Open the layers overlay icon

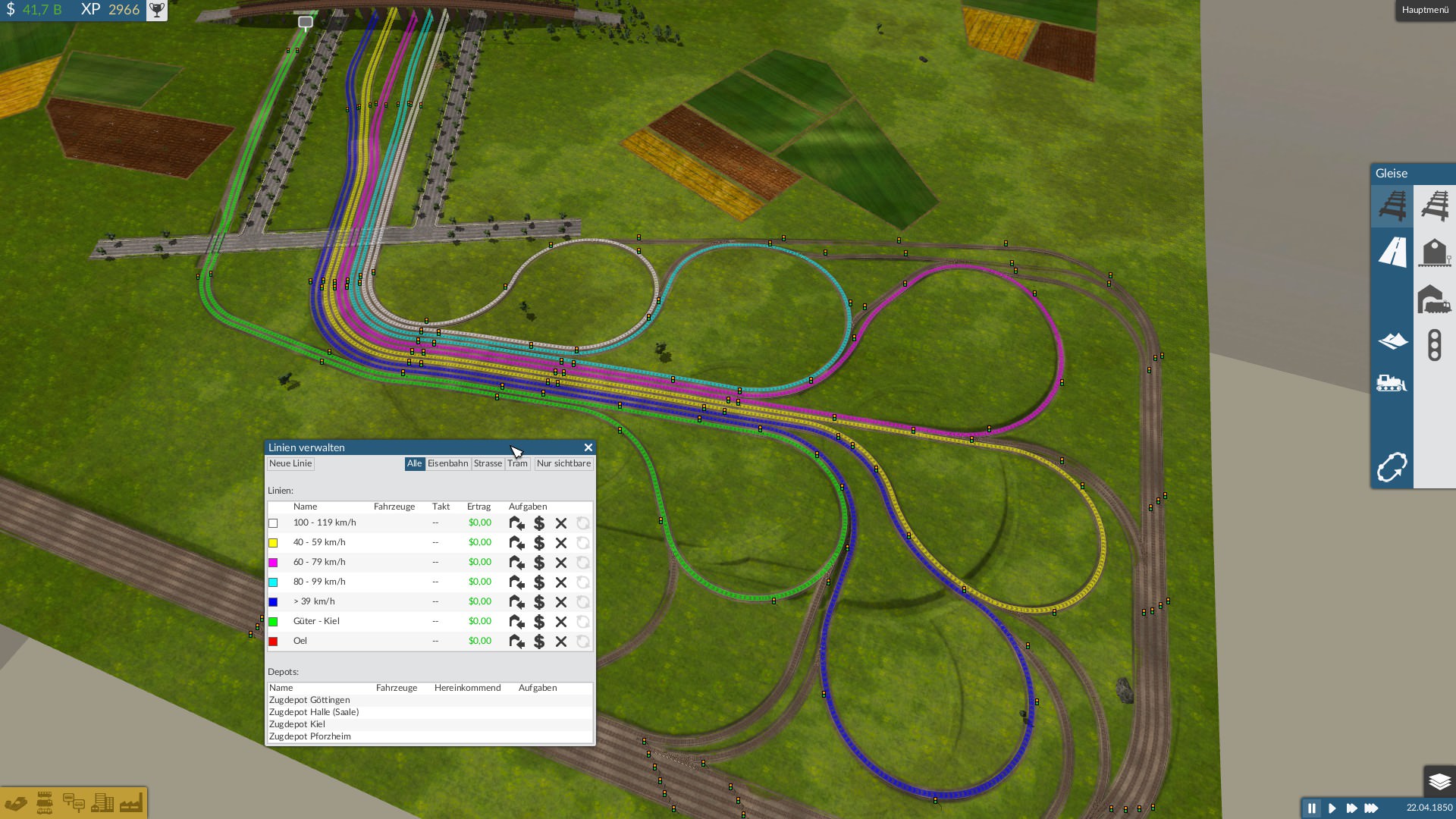1439,781
